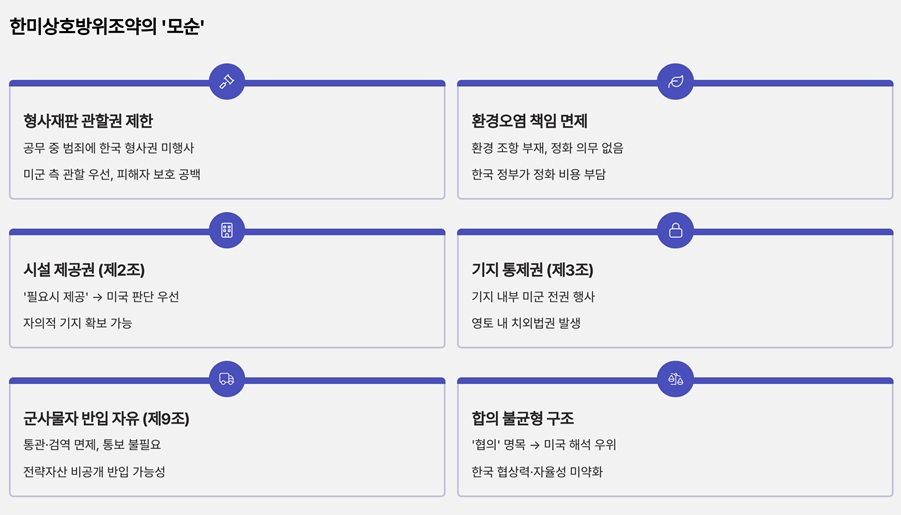
Task: Select the 형사재판 관할권 제한 heading
Action: (x=88, y=121)
